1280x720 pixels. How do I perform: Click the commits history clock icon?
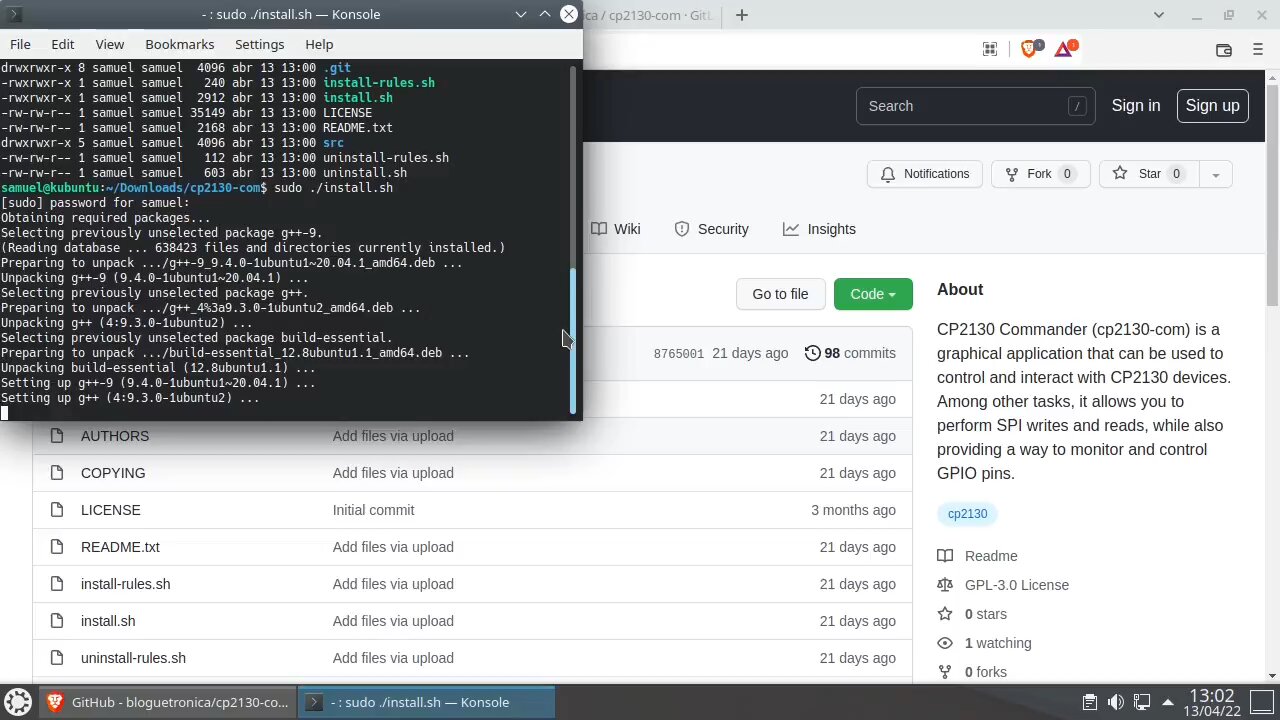[812, 353]
